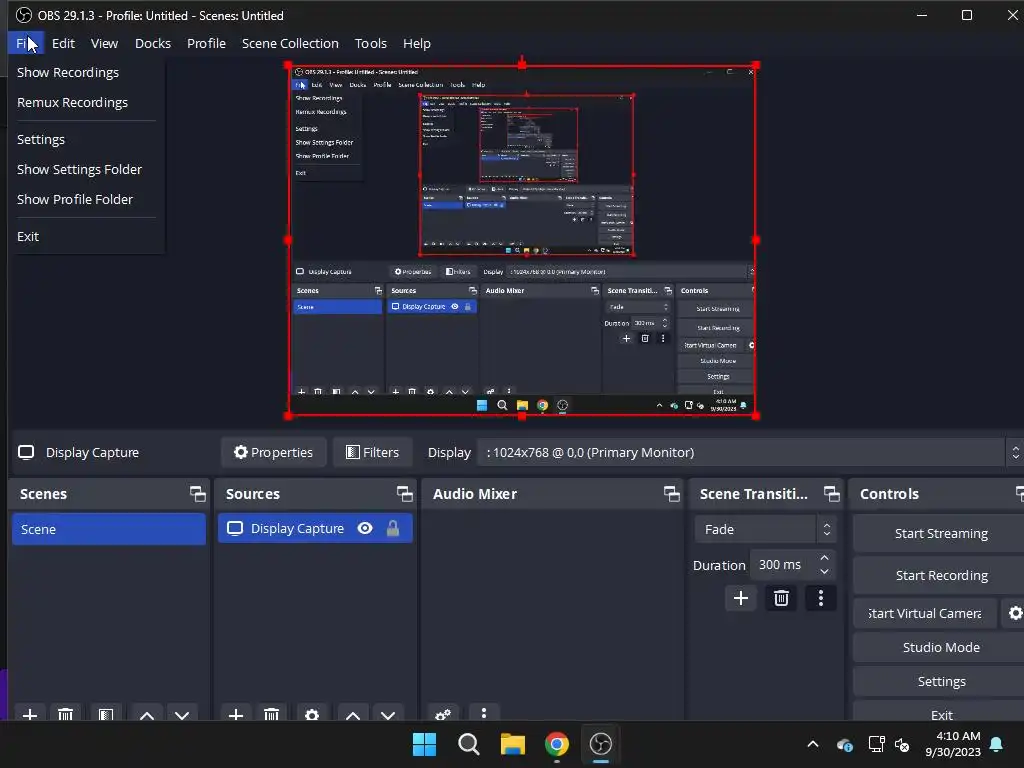Open virtual camera settings gear icon
Image resolution: width=1024 pixels, height=768 pixels.
tap(1015, 613)
